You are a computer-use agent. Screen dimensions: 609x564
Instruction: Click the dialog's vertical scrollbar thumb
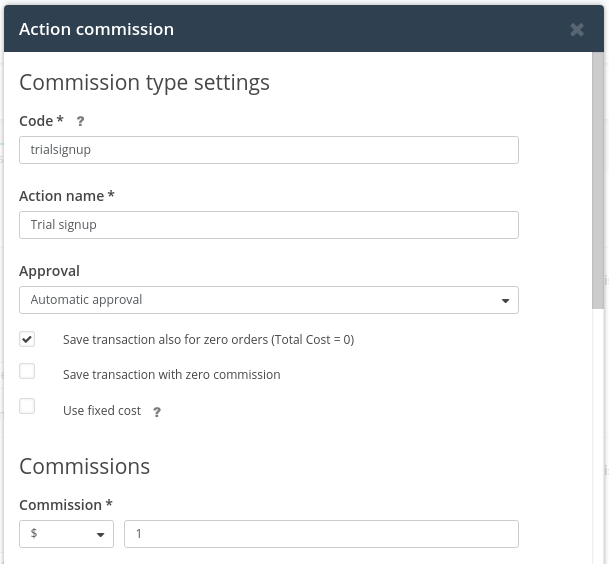coord(598,181)
